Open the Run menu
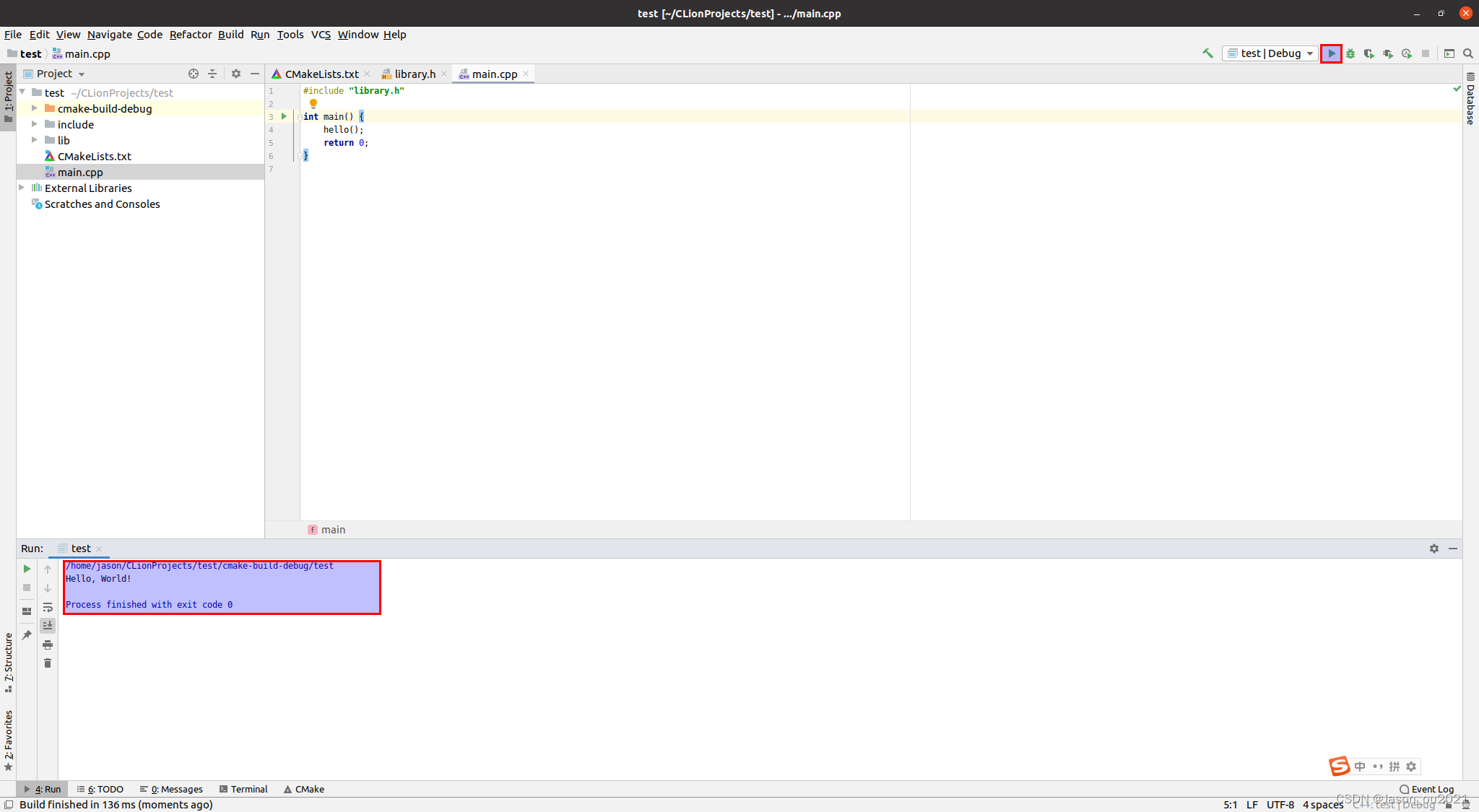1479x812 pixels. (260, 34)
